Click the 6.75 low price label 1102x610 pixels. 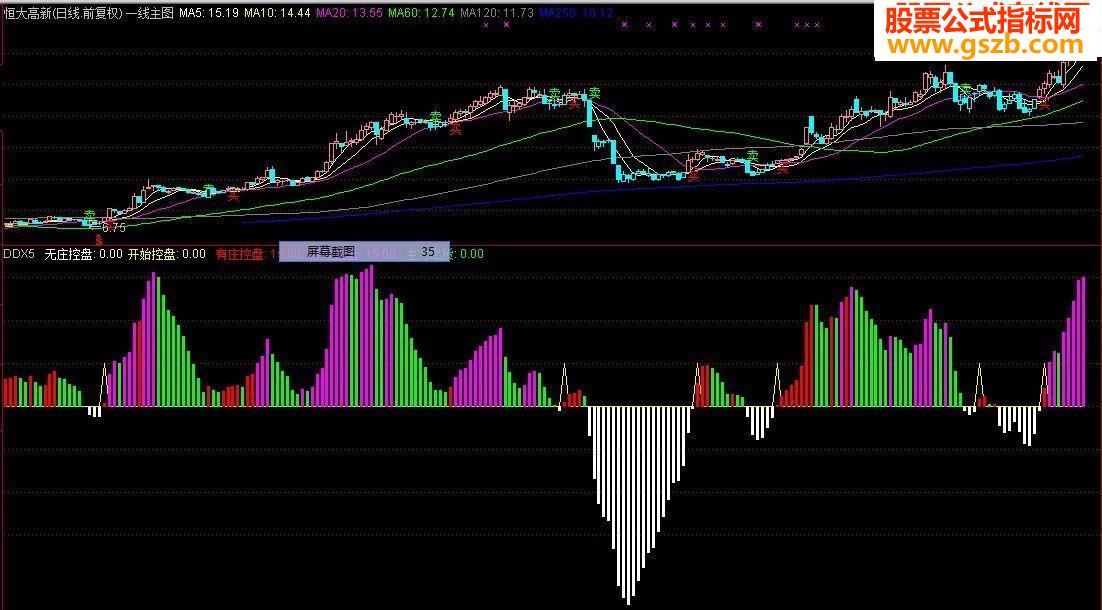114,228
